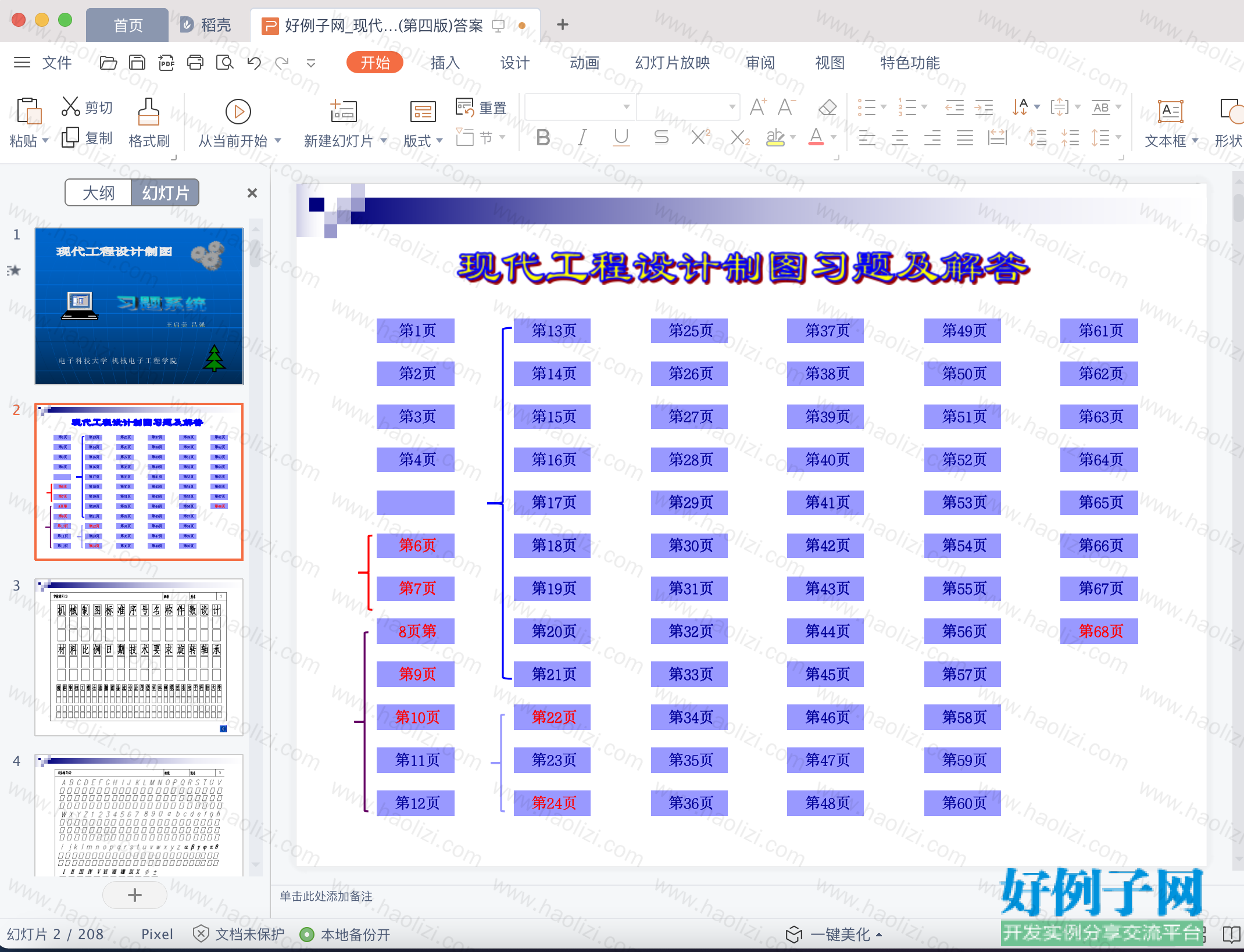This screenshot has width=1244, height=952.
Task: Undo the last action
Action: coord(254,63)
